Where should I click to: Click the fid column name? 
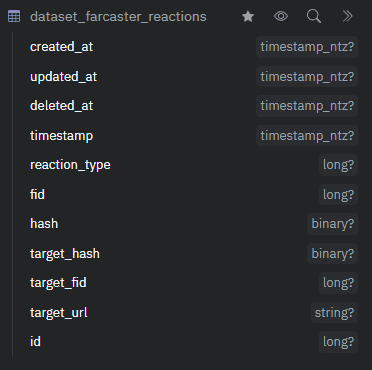pyautogui.click(x=37, y=194)
